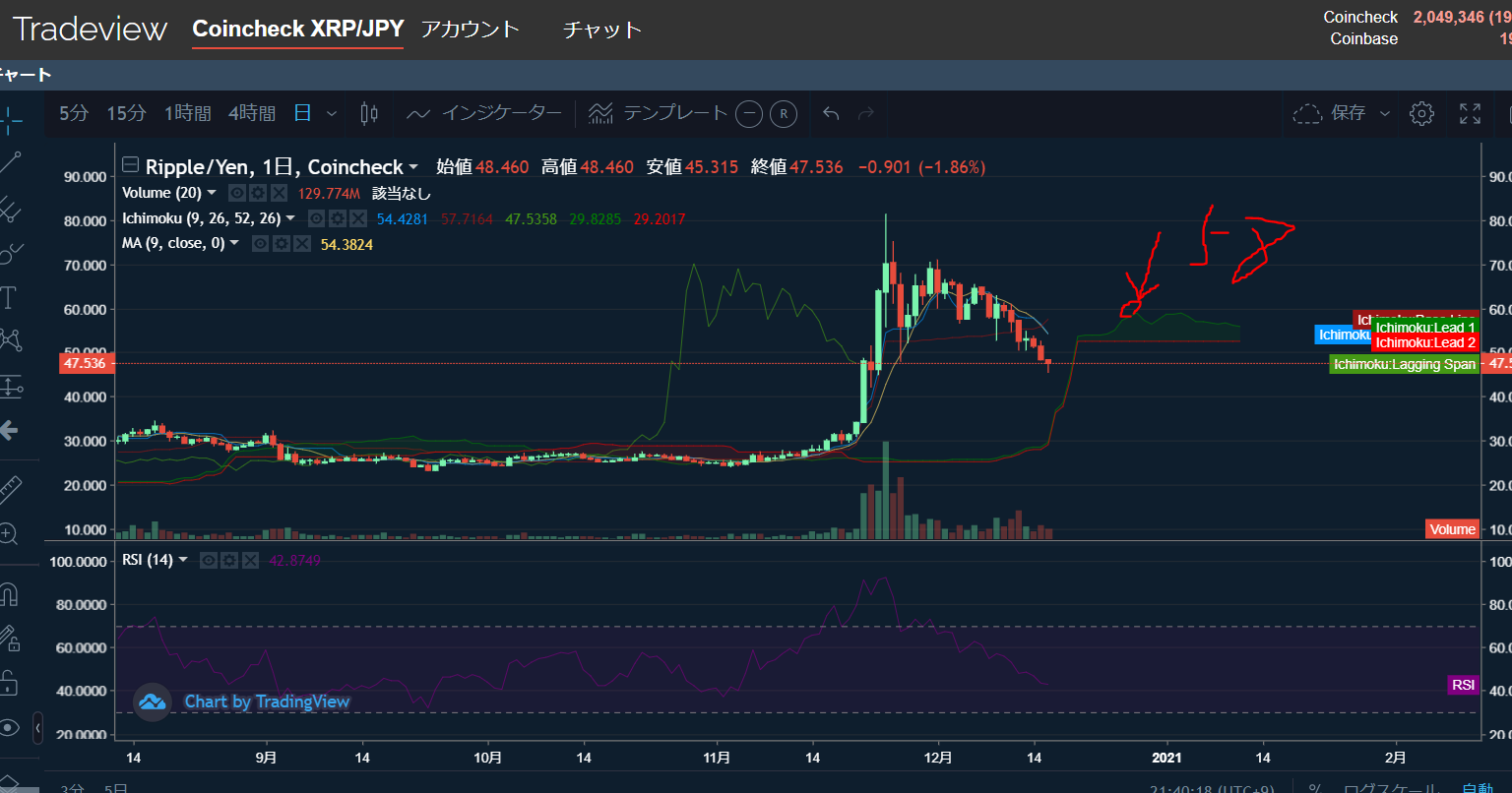Toggle stay in drawing mode pencil-lock

pos(9,639)
